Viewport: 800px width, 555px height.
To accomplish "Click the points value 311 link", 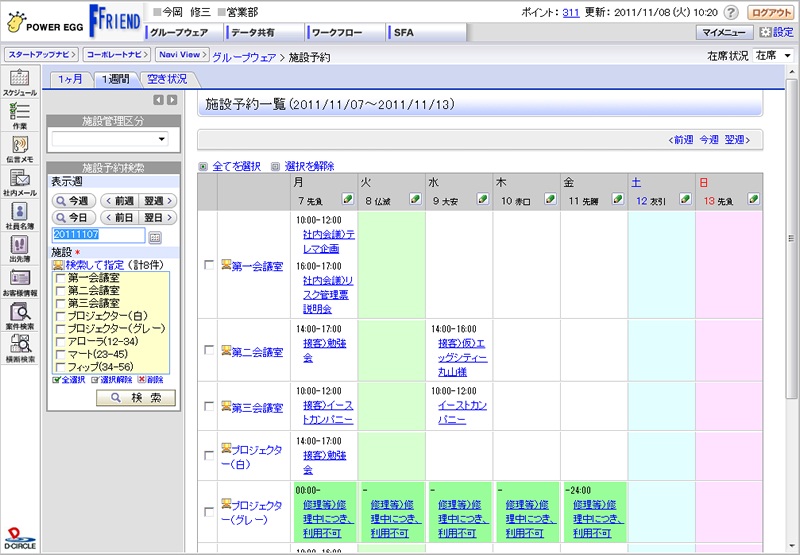I will [571, 12].
